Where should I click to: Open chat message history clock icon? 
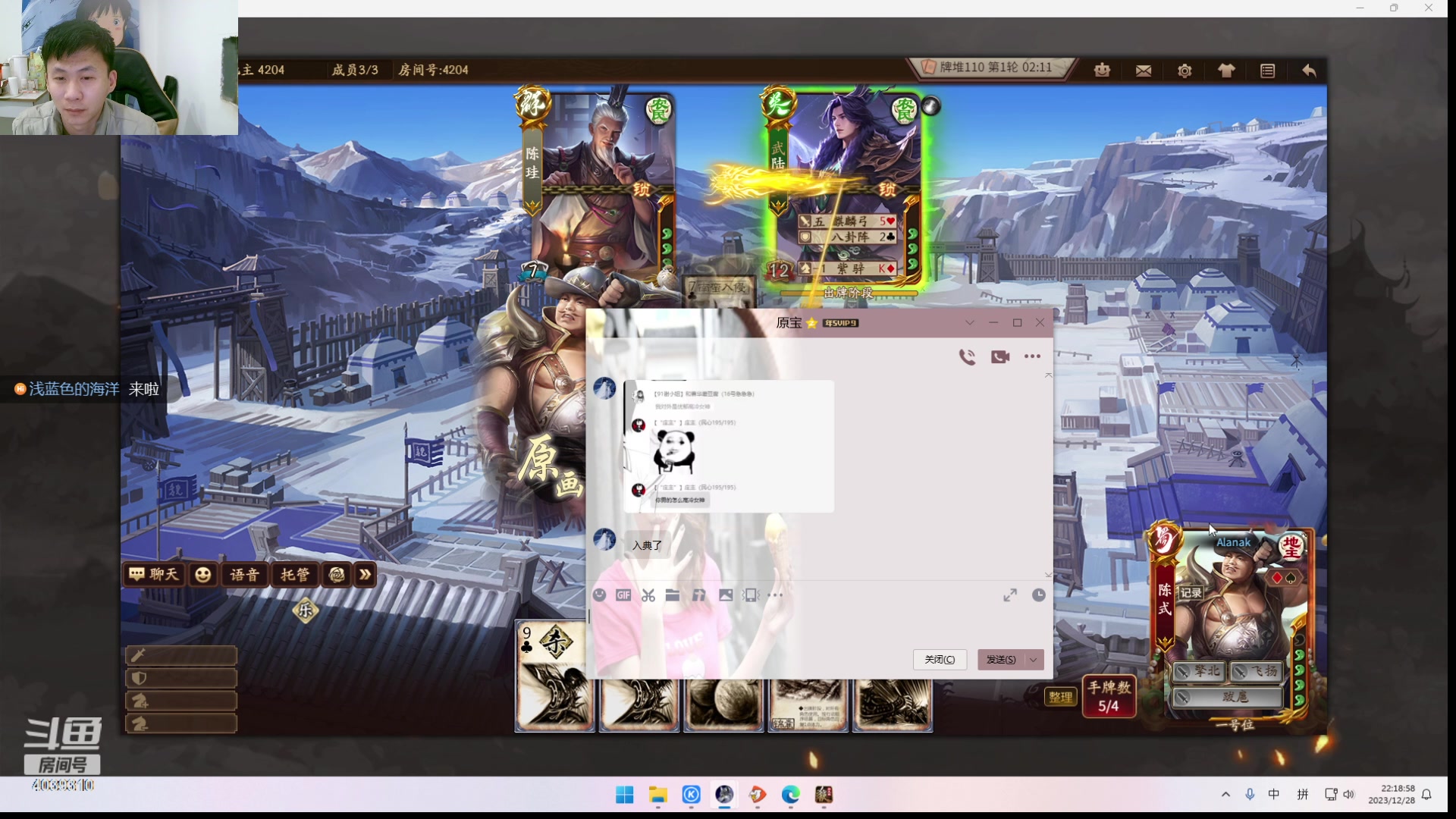point(1039,595)
